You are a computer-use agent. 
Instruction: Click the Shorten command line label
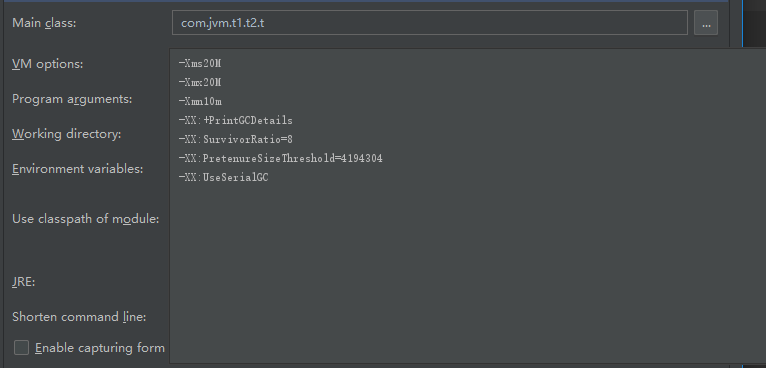pyautogui.click(x=79, y=317)
